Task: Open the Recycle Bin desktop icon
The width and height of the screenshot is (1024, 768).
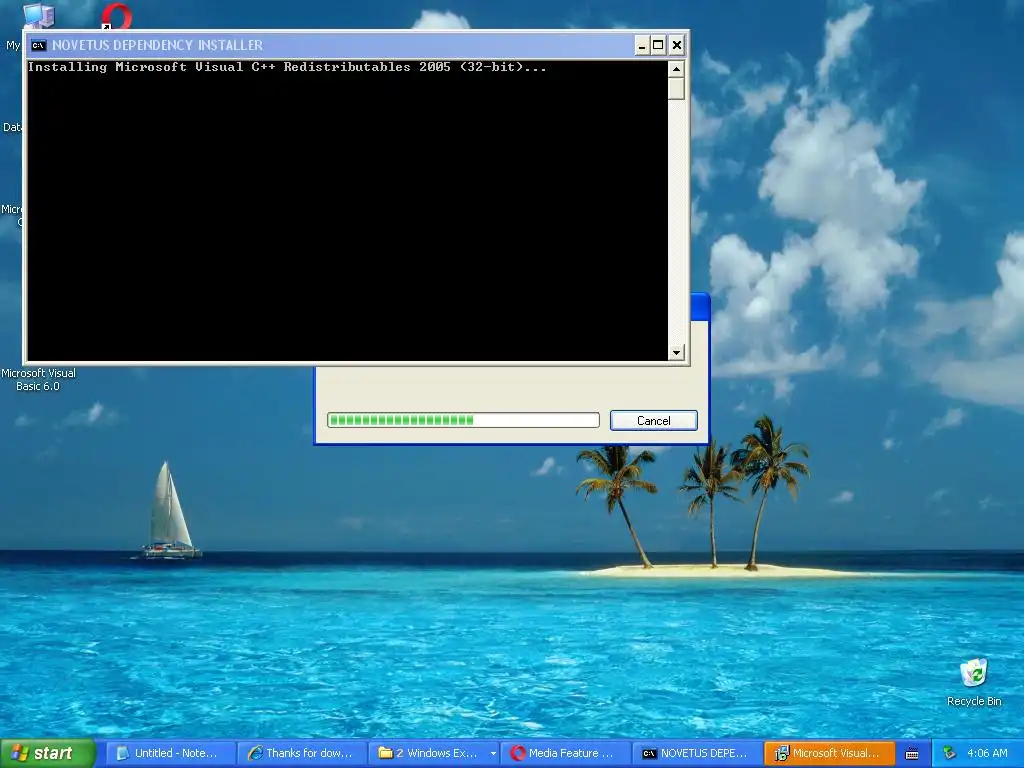Action: pos(974,682)
